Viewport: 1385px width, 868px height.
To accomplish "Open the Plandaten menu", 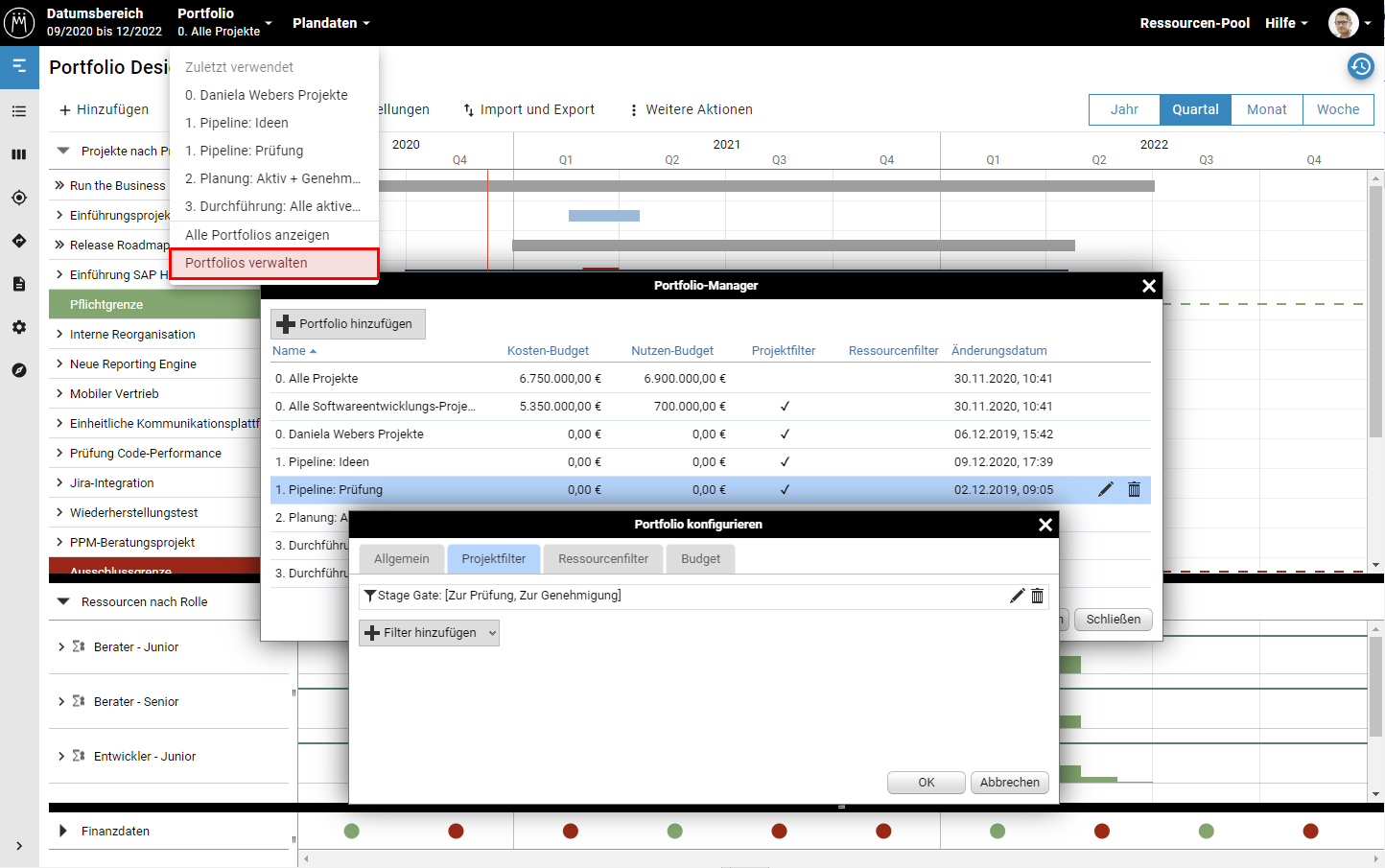I will 330,23.
